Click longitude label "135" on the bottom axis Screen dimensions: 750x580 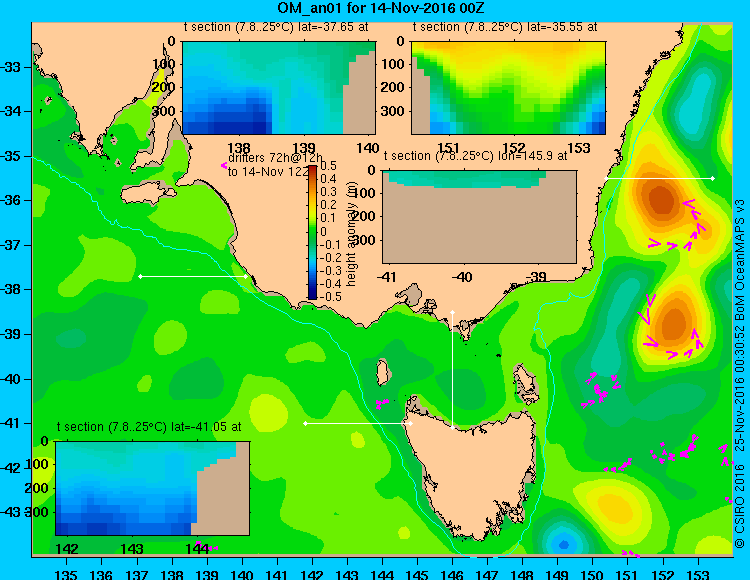[66, 574]
